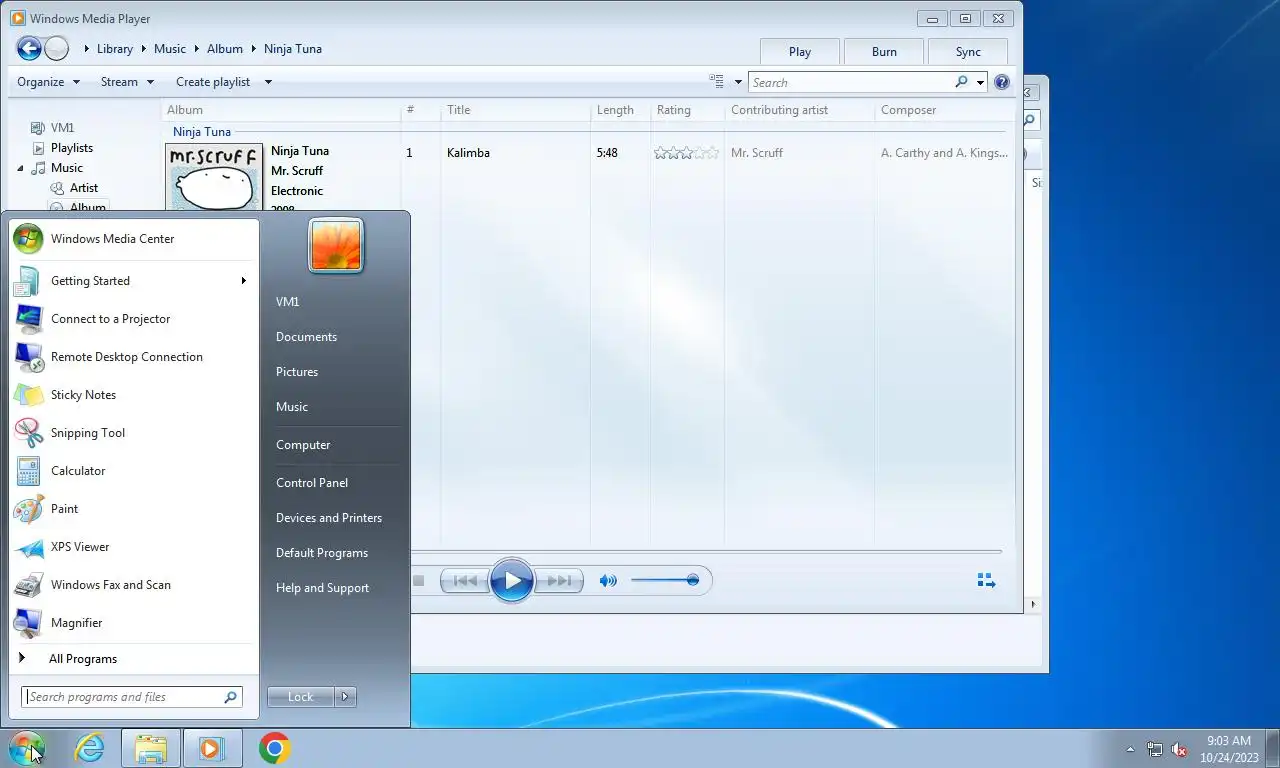This screenshot has width=1280, height=768.
Task: Switch to the Play tab
Action: 800,52
